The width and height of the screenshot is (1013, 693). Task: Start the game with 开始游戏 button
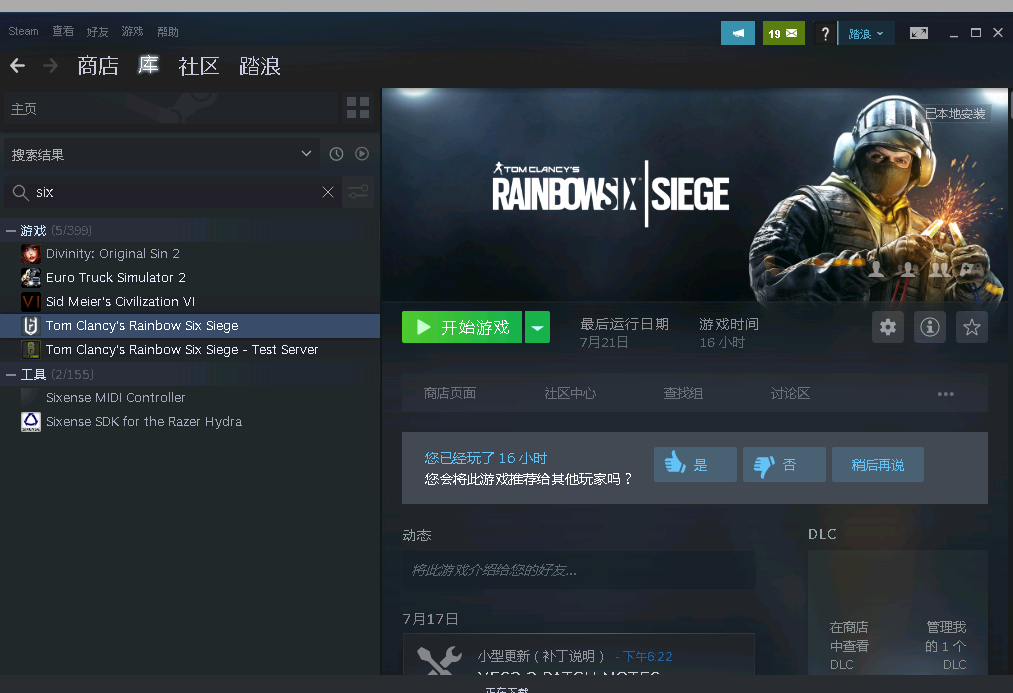462,327
